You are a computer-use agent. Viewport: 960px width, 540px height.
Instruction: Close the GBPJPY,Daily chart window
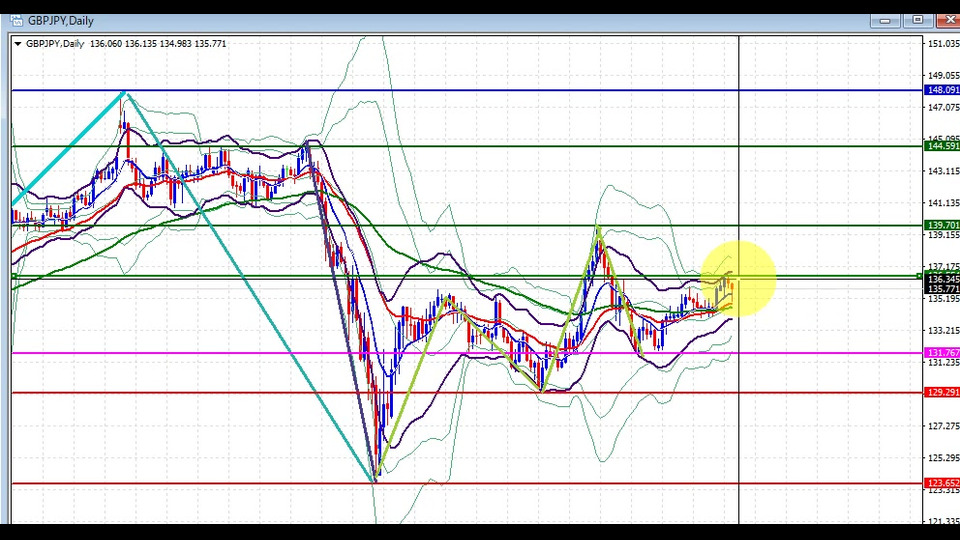pos(948,21)
